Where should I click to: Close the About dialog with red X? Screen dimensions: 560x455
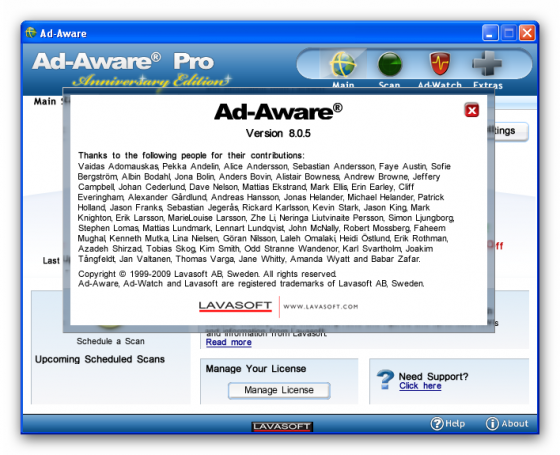(x=471, y=110)
